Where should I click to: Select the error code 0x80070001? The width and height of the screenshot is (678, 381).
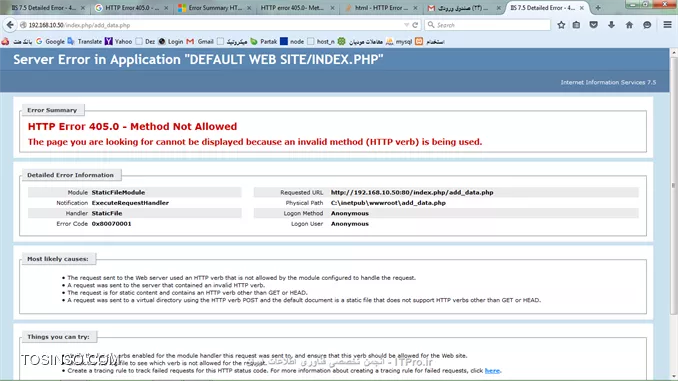point(112,224)
